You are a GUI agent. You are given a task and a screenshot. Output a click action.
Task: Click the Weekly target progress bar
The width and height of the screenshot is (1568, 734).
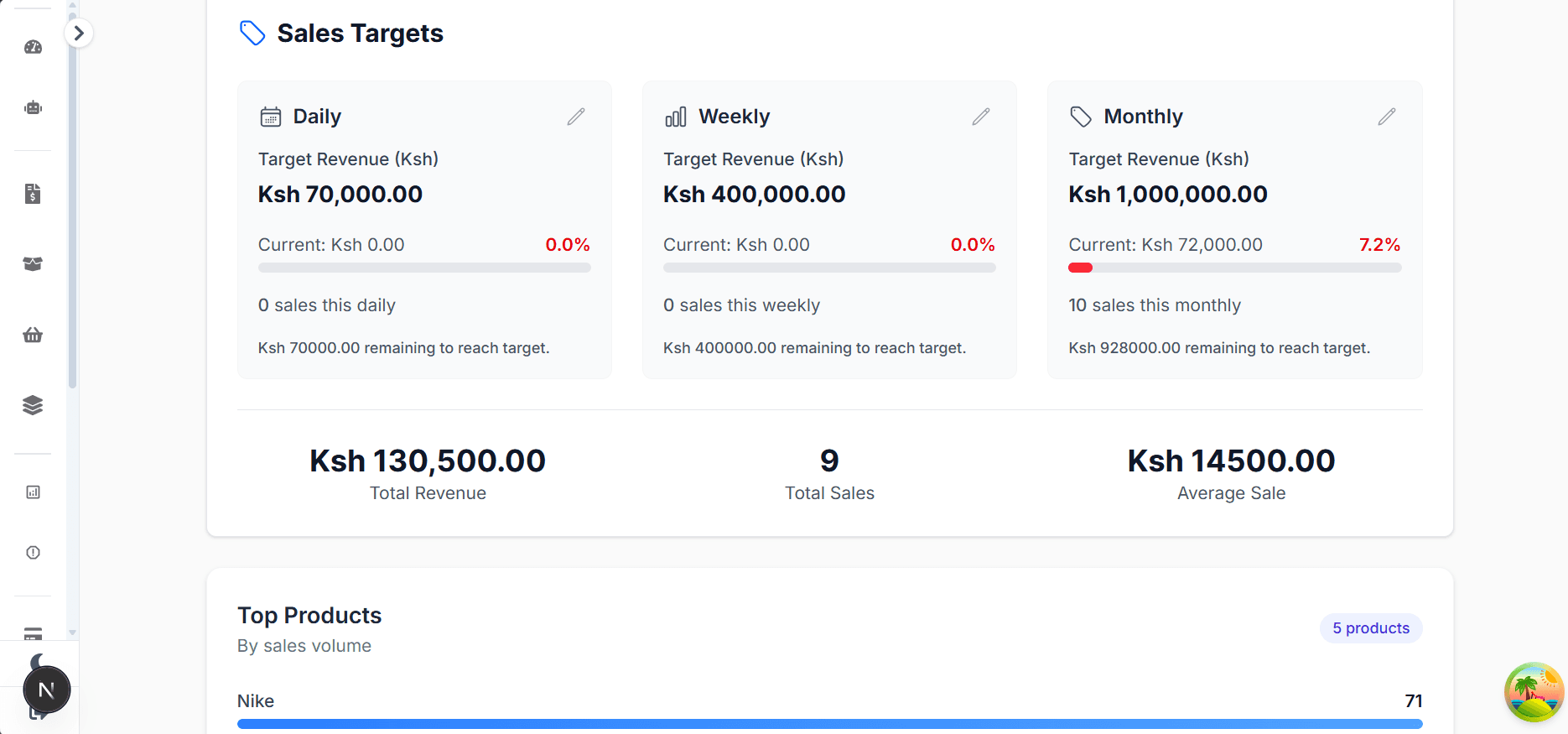coord(829,268)
